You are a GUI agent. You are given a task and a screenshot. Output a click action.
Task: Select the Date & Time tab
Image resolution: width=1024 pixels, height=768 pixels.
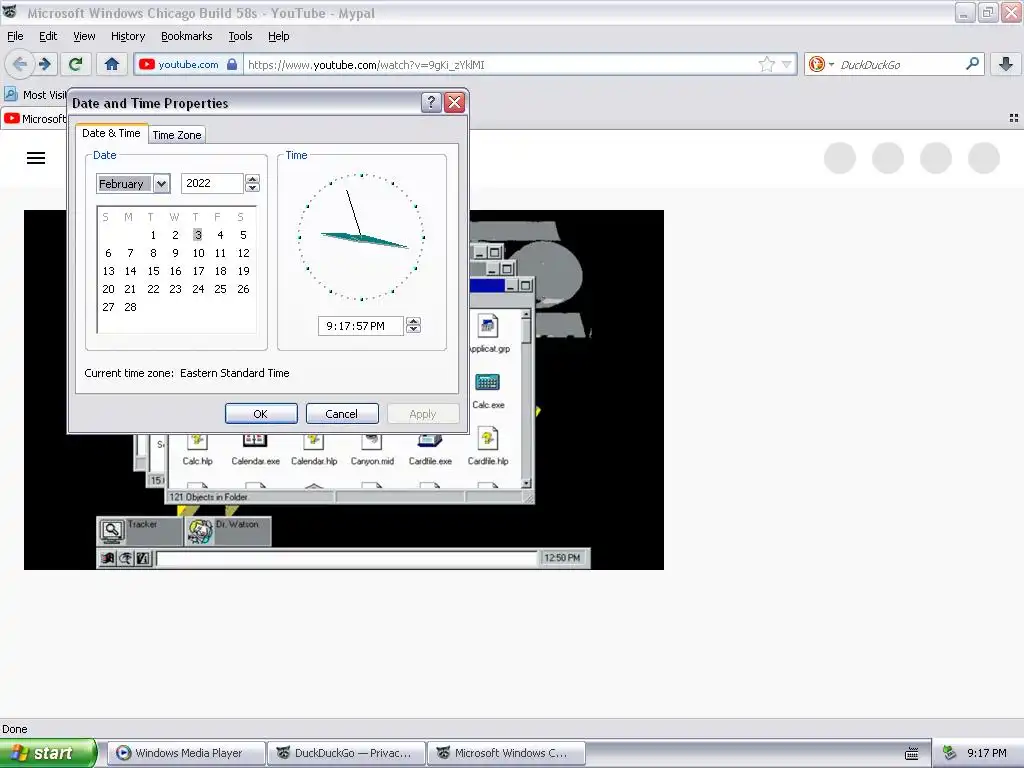111,133
